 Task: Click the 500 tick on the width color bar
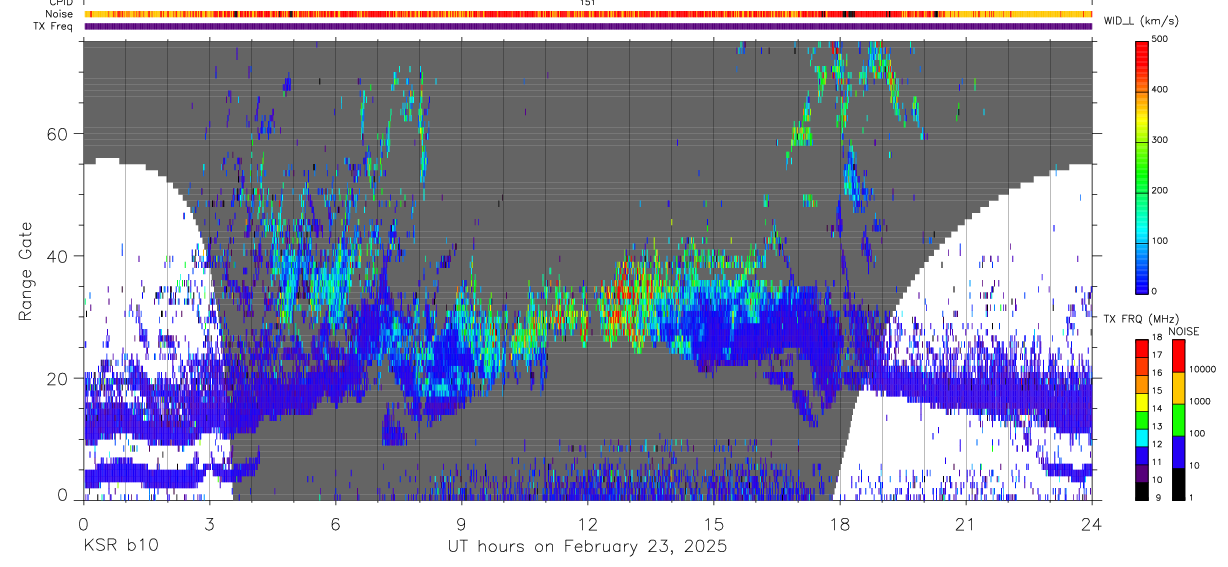tap(1160, 39)
